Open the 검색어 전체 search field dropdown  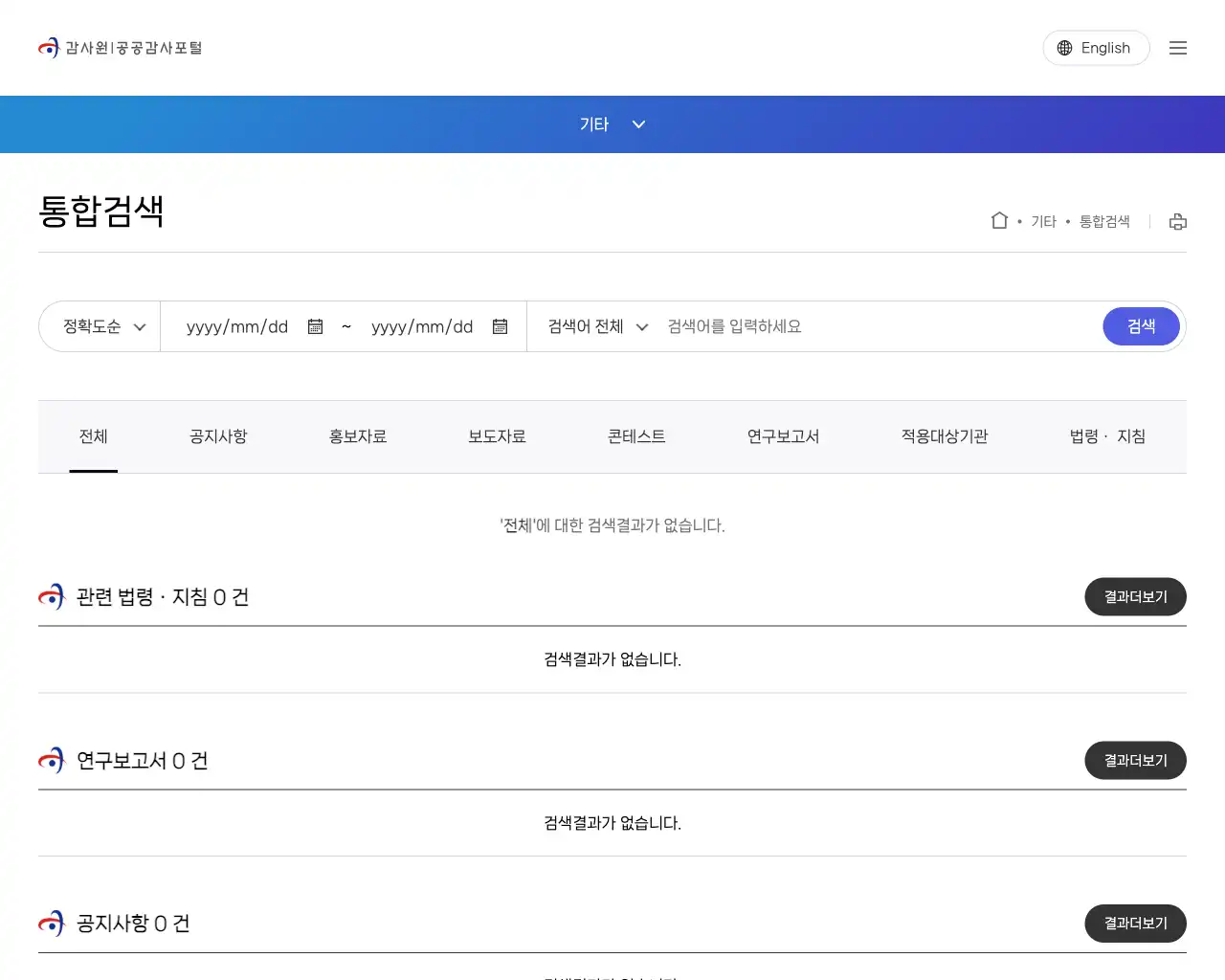coord(595,326)
